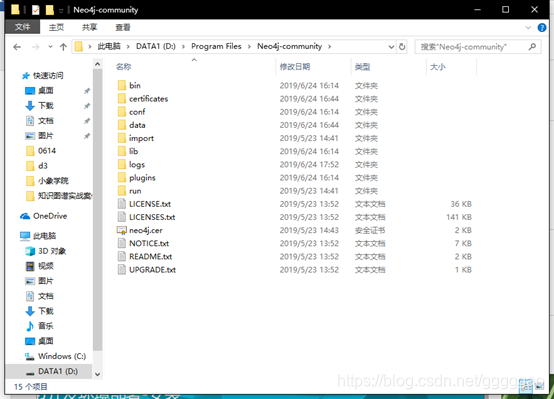Sort by 类型 column header
This screenshot has height=399, width=554.
(x=363, y=66)
